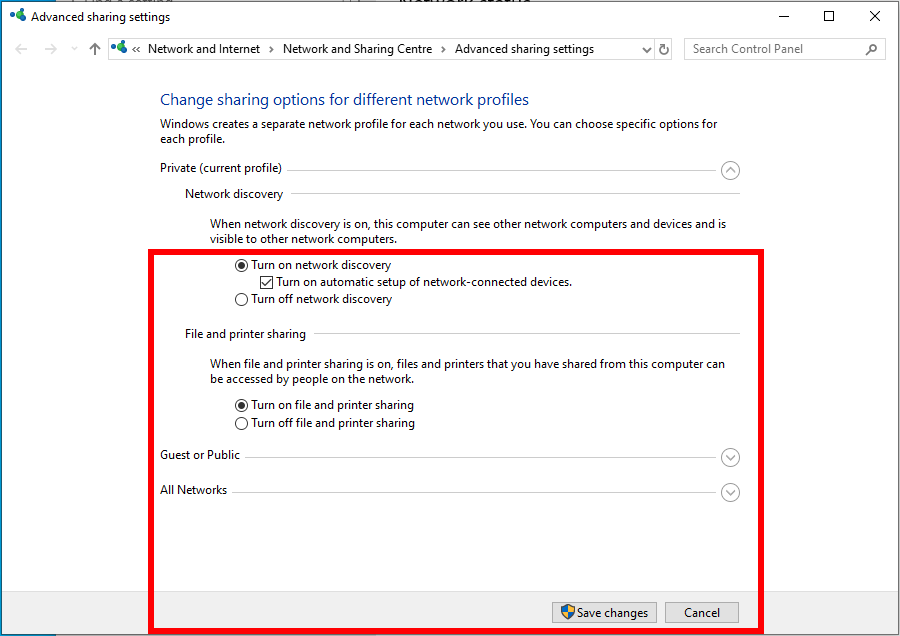Open the address bar history dropdown
This screenshot has height=636, width=900.
[x=645, y=49]
